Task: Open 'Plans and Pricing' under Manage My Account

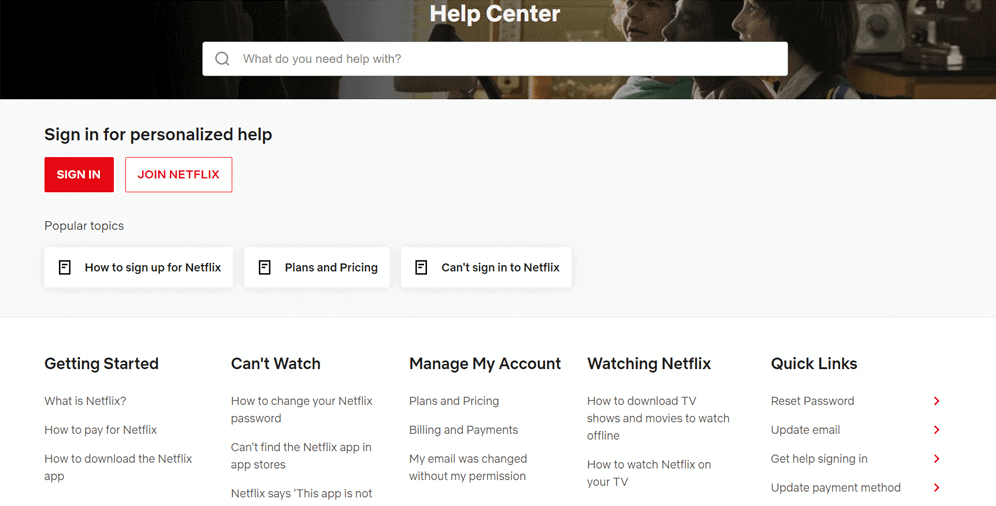Action: click(x=454, y=401)
